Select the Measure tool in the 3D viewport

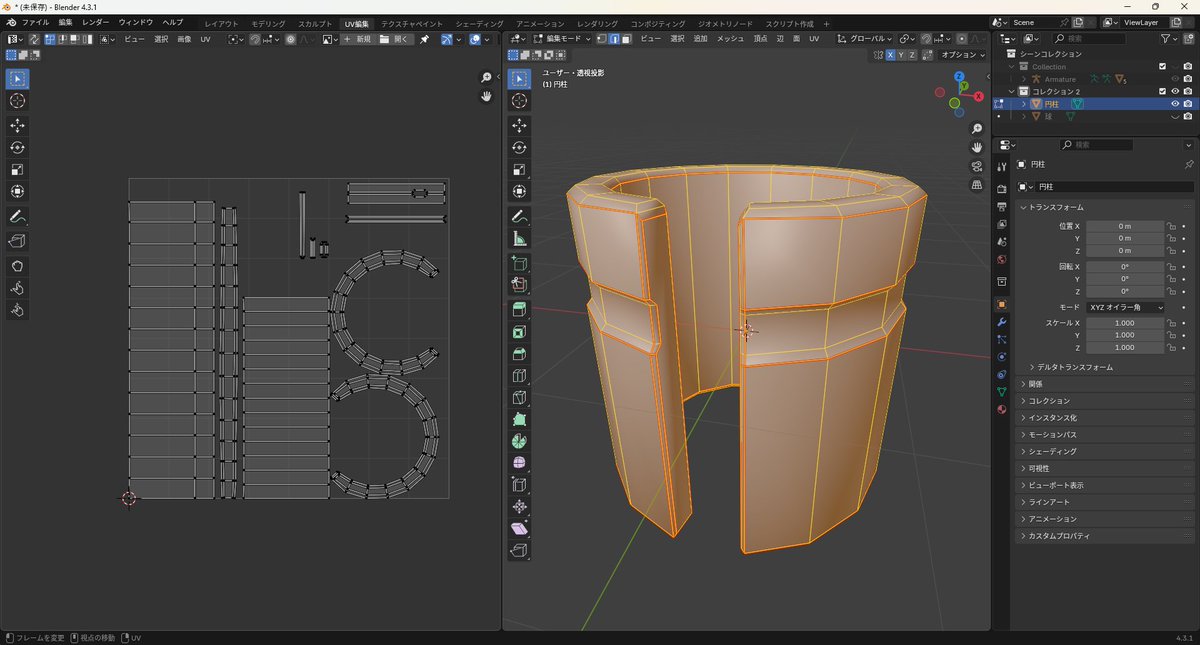pyautogui.click(x=520, y=239)
